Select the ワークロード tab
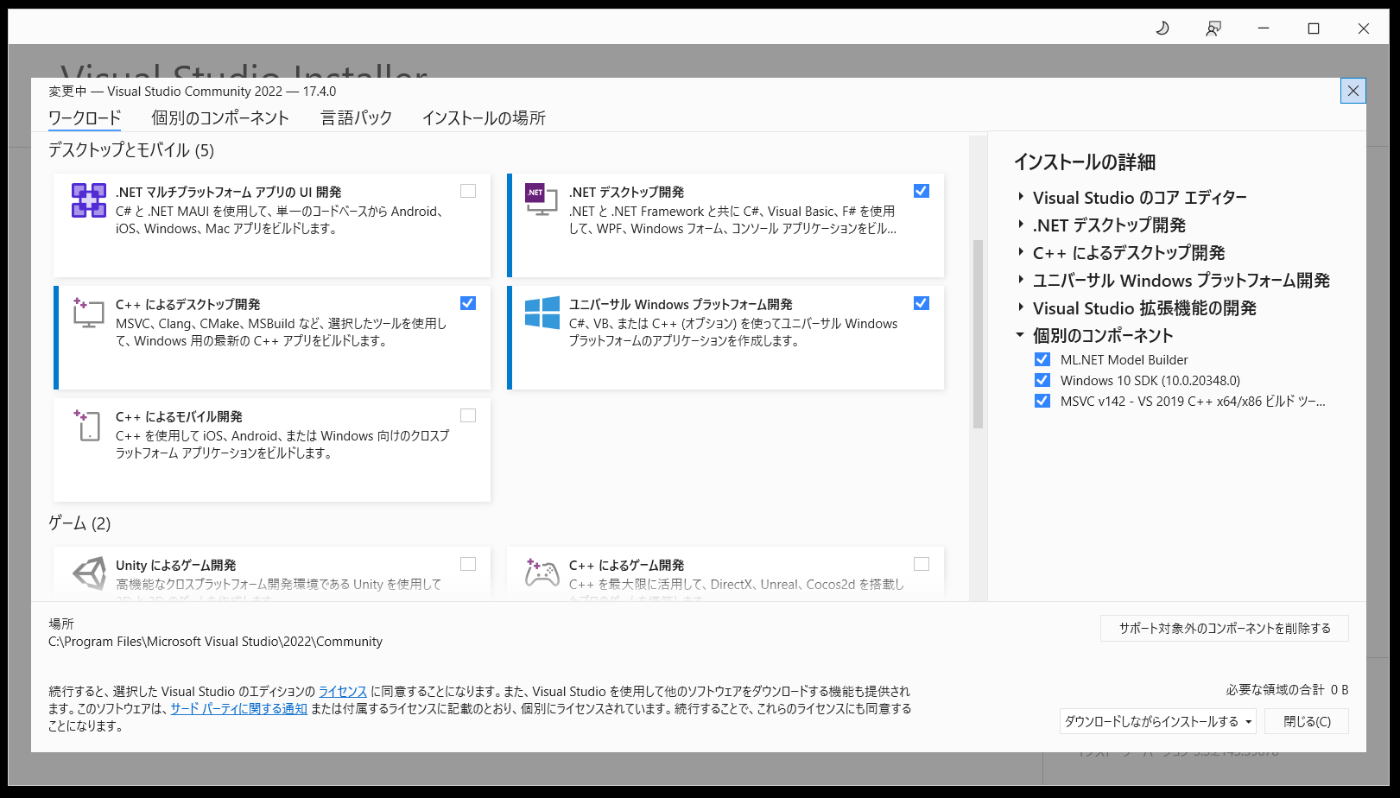The width and height of the screenshot is (1400, 798). (85, 118)
